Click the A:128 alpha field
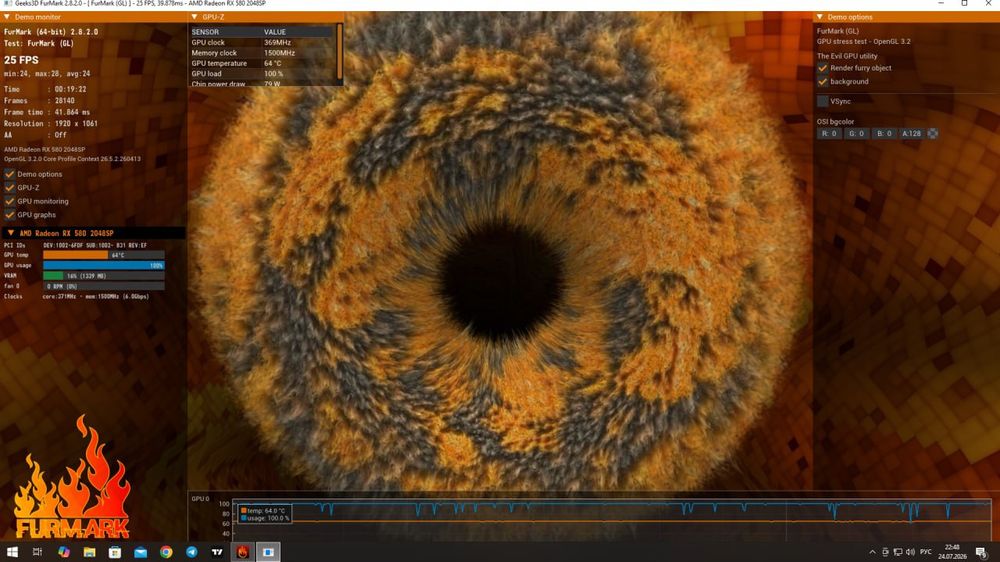 click(x=911, y=134)
